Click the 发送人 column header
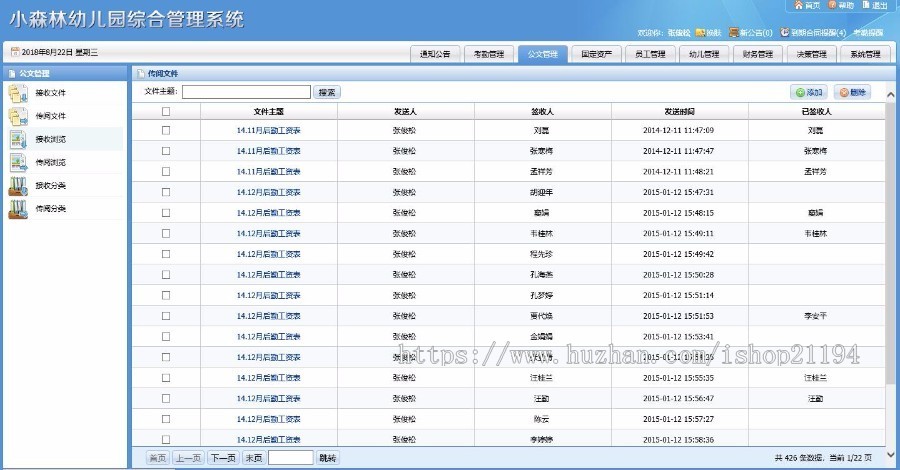The height and width of the screenshot is (470, 900). [x=405, y=111]
